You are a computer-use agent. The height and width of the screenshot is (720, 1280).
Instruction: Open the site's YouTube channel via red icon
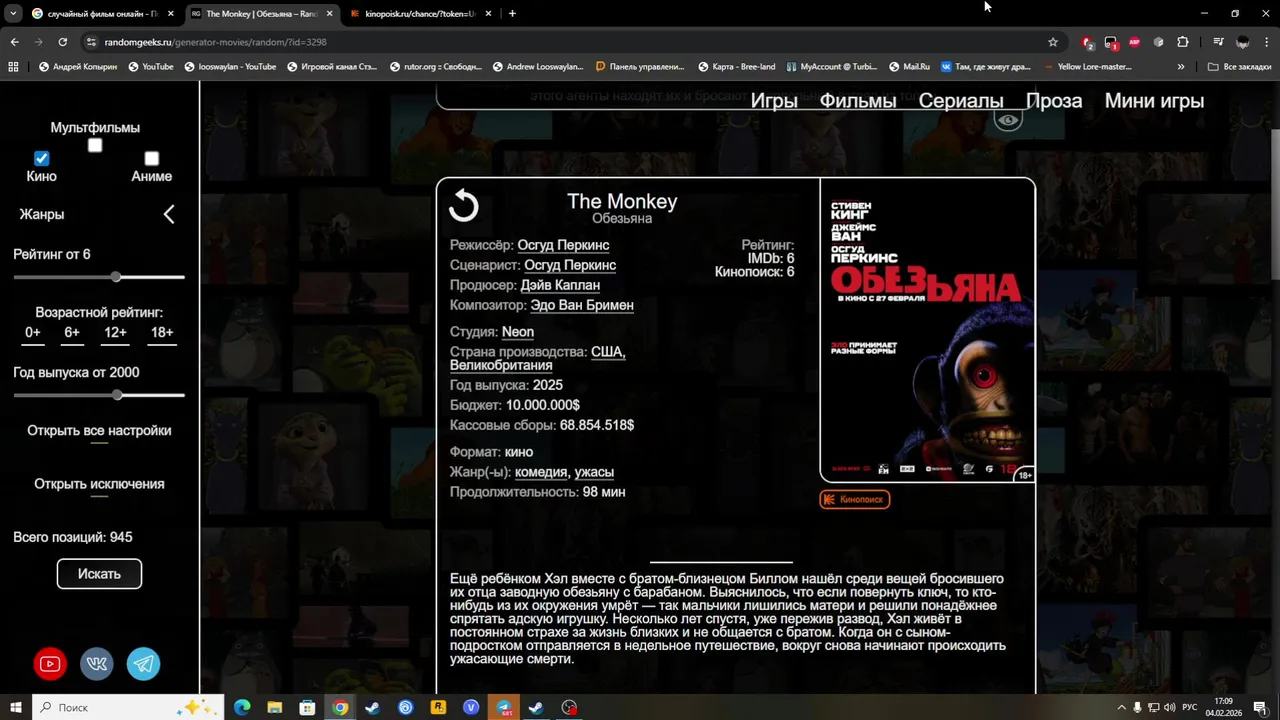click(50, 664)
